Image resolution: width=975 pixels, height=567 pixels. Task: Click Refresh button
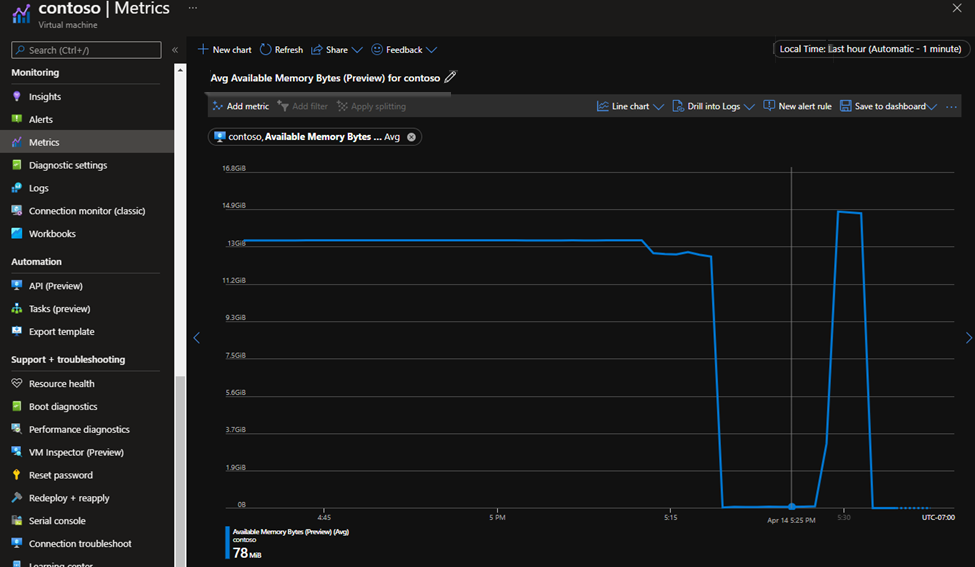point(281,50)
